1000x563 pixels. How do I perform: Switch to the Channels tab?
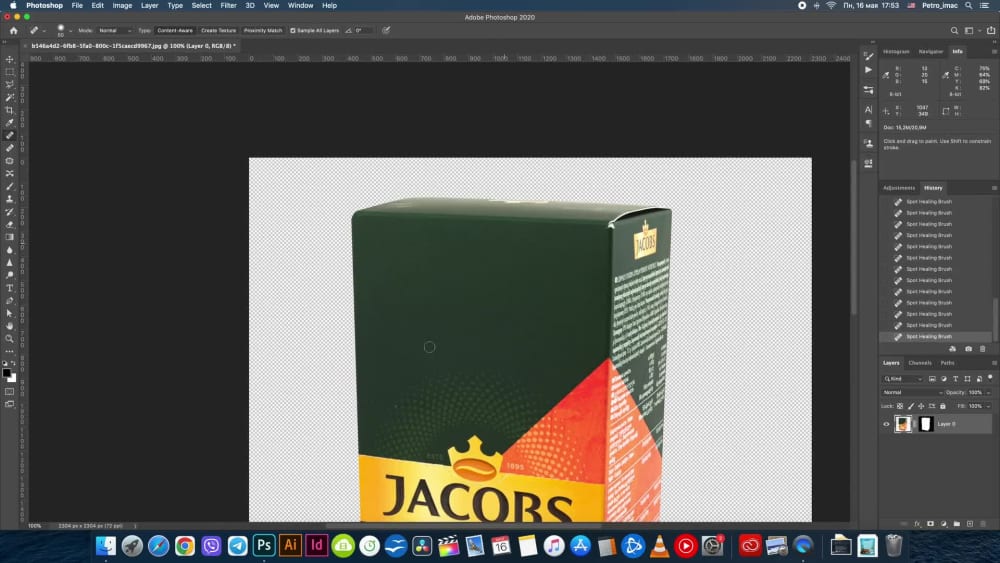[920, 363]
